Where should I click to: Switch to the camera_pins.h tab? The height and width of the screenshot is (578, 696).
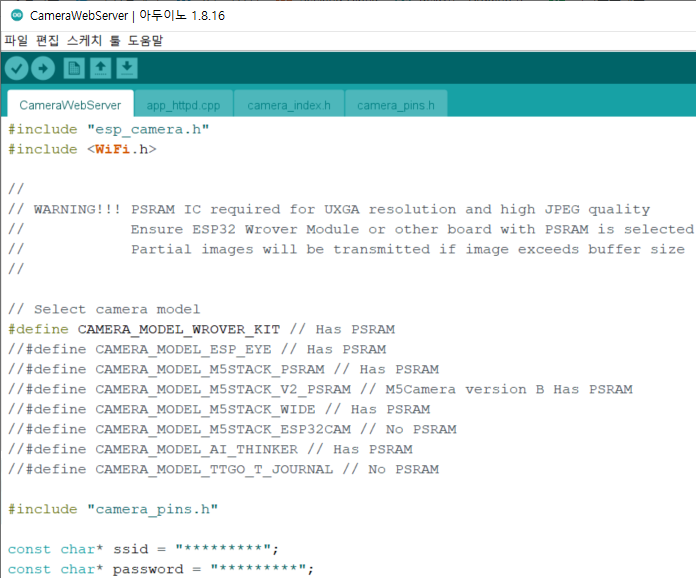(396, 105)
